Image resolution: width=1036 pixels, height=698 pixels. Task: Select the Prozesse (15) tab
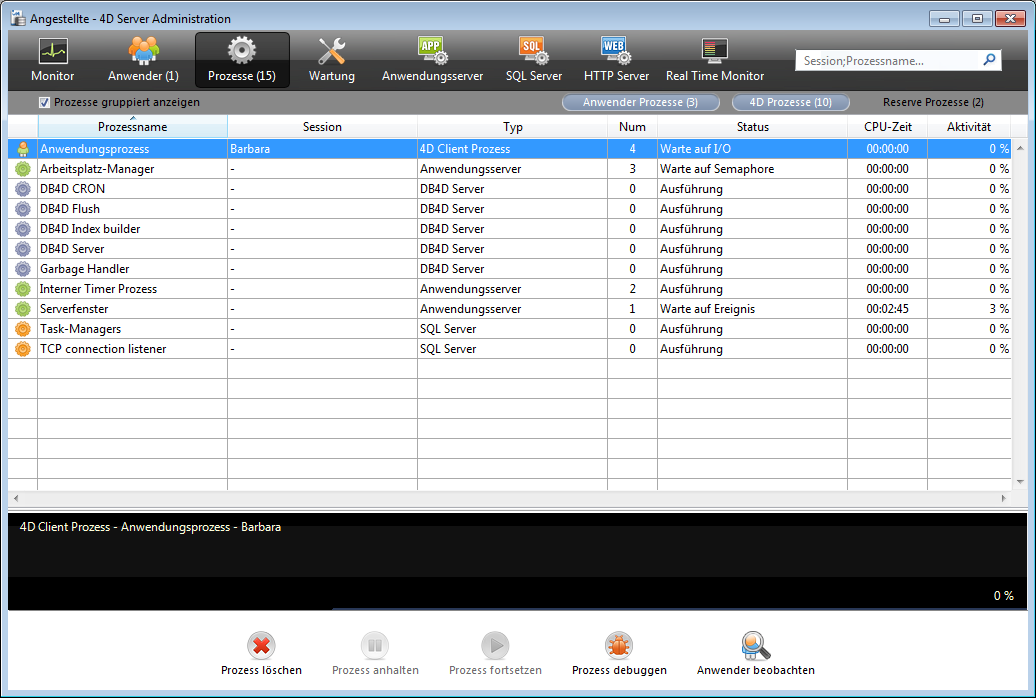tap(242, 60)
